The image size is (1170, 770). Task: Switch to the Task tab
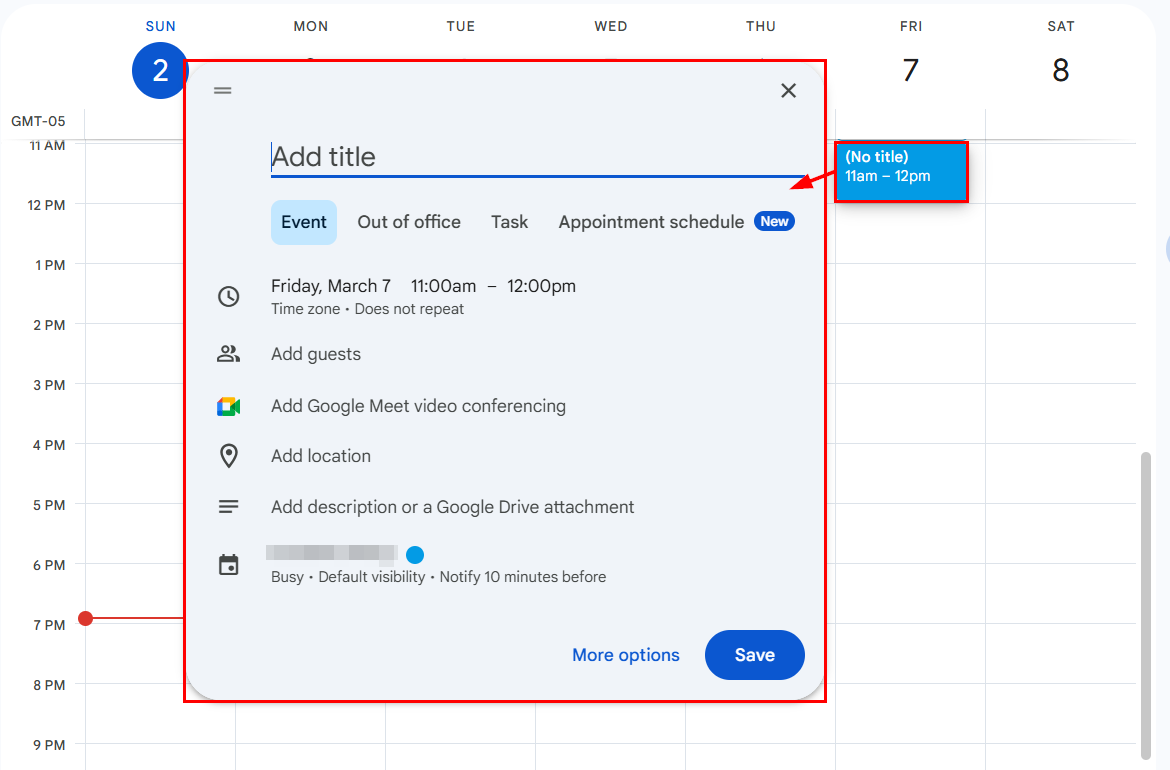[510, 222]
